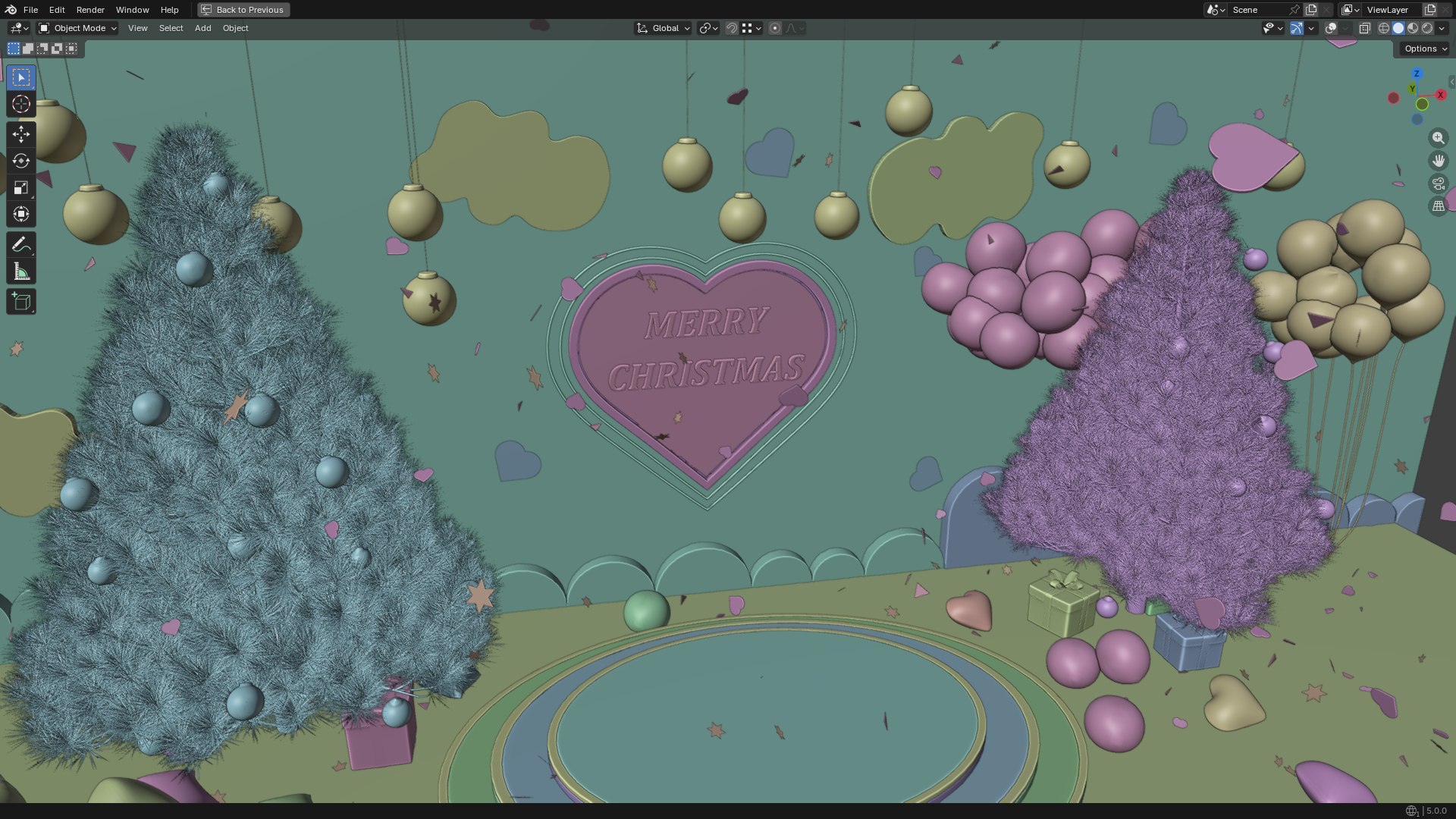
Task: Open the Options dropdown
Action: click(x=1425, y=49)
